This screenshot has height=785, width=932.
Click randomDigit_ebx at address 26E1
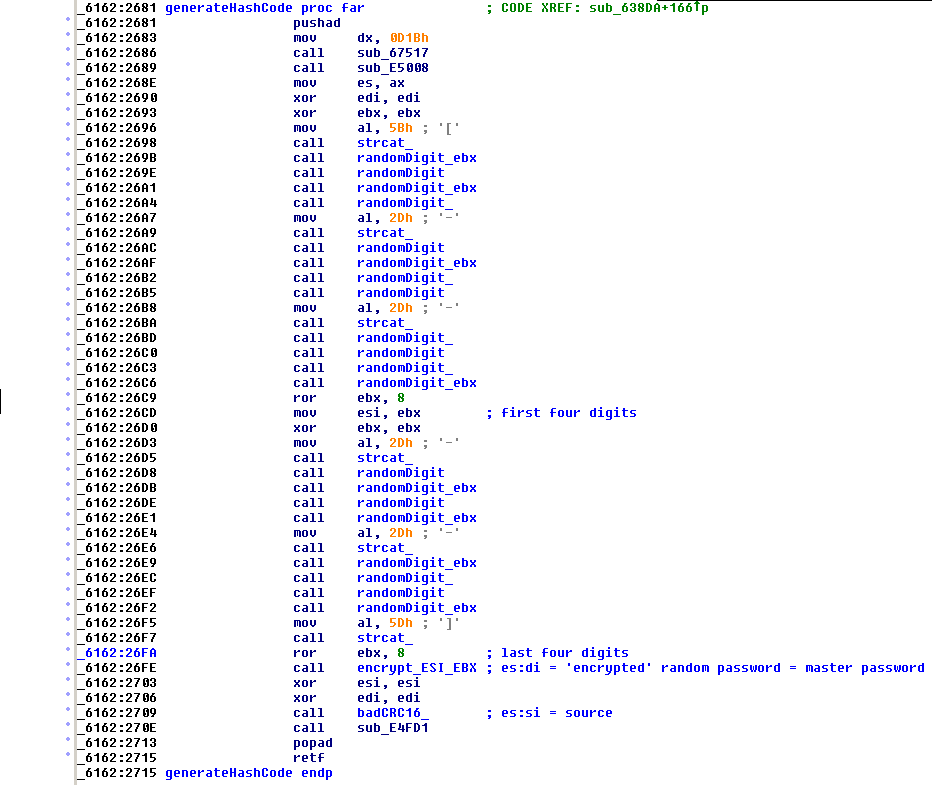pyautogui.click(x=417, y=518)
